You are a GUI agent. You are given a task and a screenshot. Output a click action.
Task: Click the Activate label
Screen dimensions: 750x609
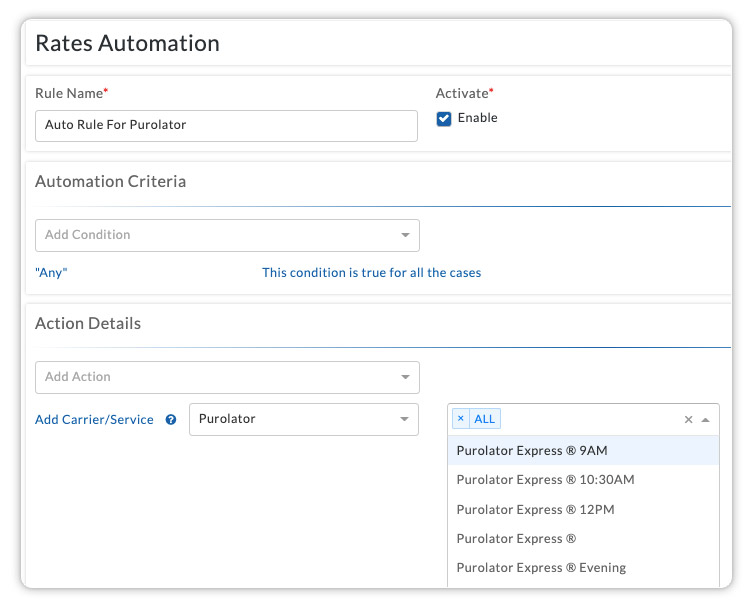click(464, 93)
